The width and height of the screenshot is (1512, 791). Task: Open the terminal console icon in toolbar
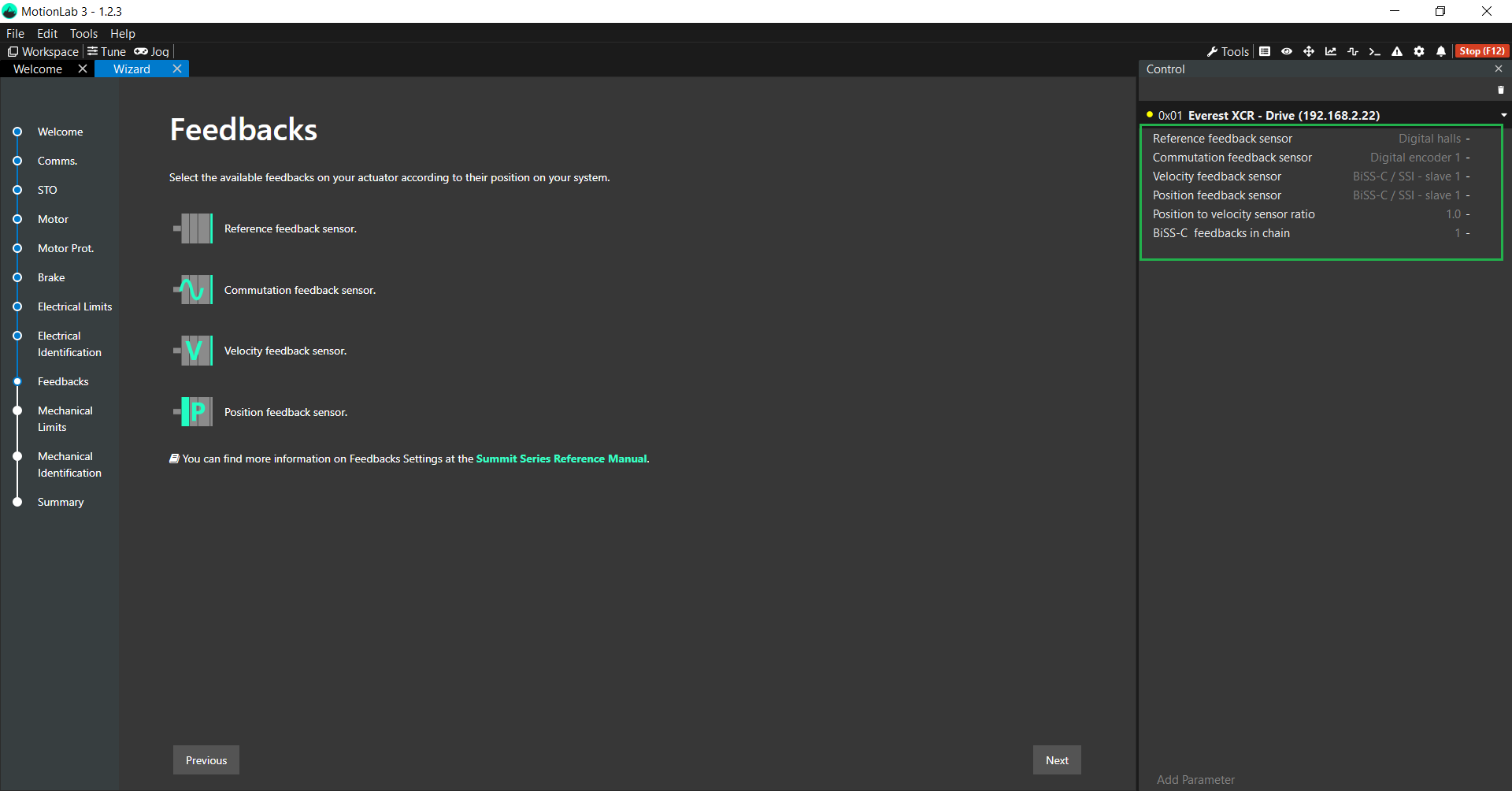point(1374,51)
